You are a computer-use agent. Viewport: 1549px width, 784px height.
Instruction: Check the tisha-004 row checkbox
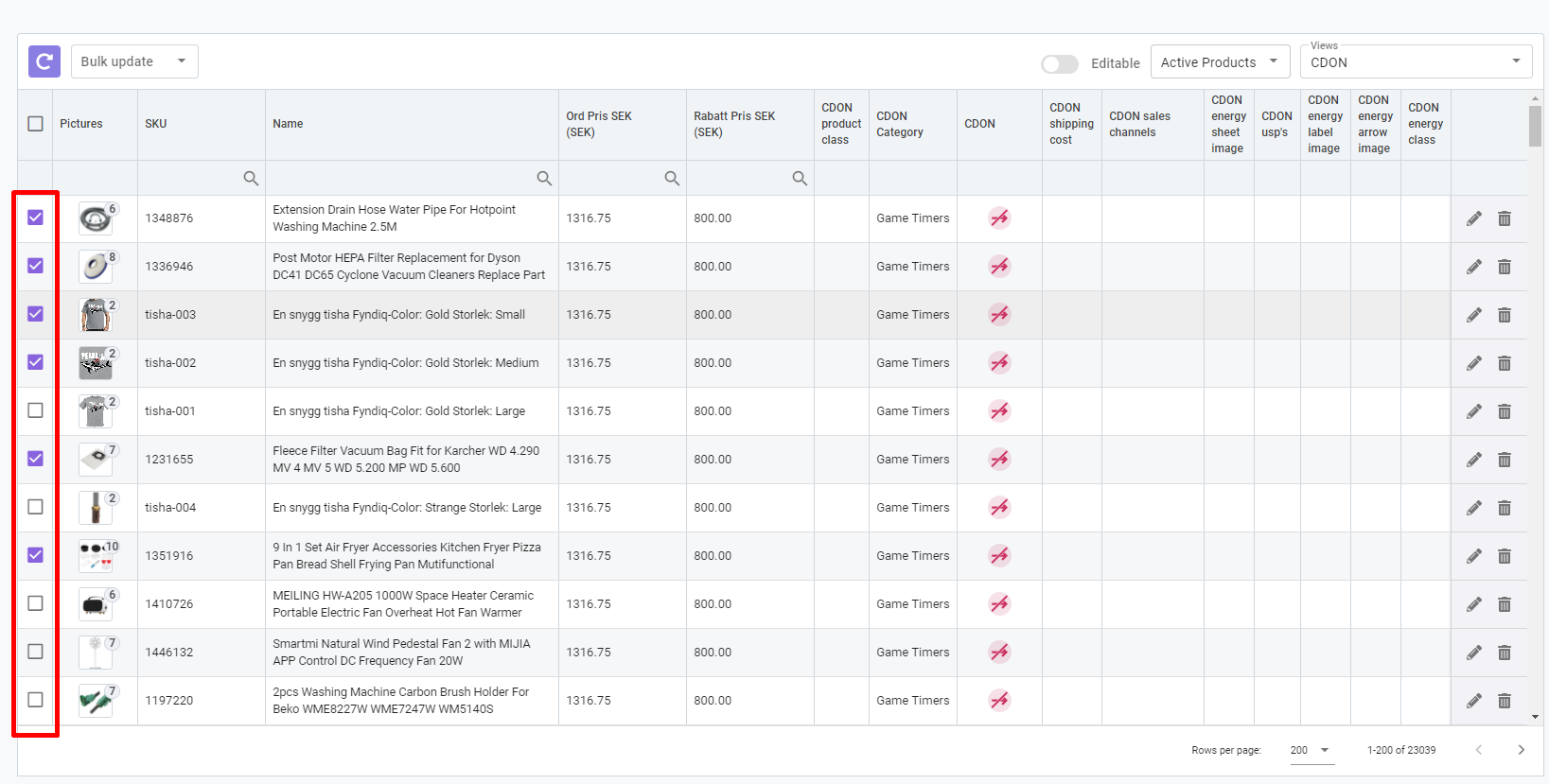pyautogui.click(x=35, y=507)
